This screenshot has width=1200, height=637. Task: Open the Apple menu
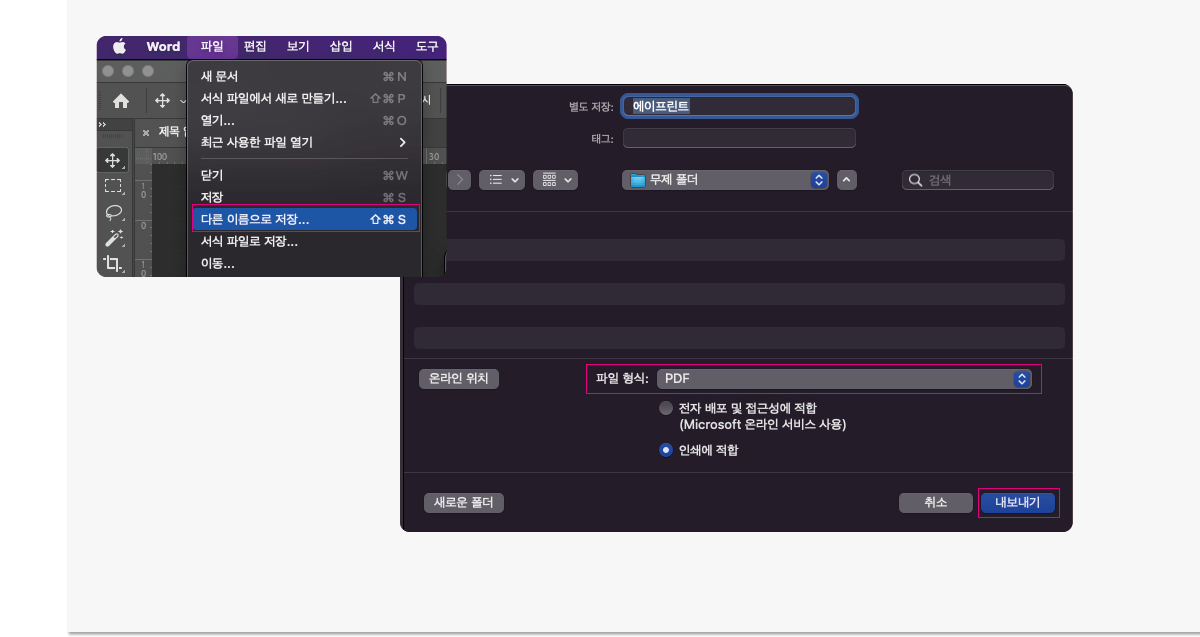point(117,46)
